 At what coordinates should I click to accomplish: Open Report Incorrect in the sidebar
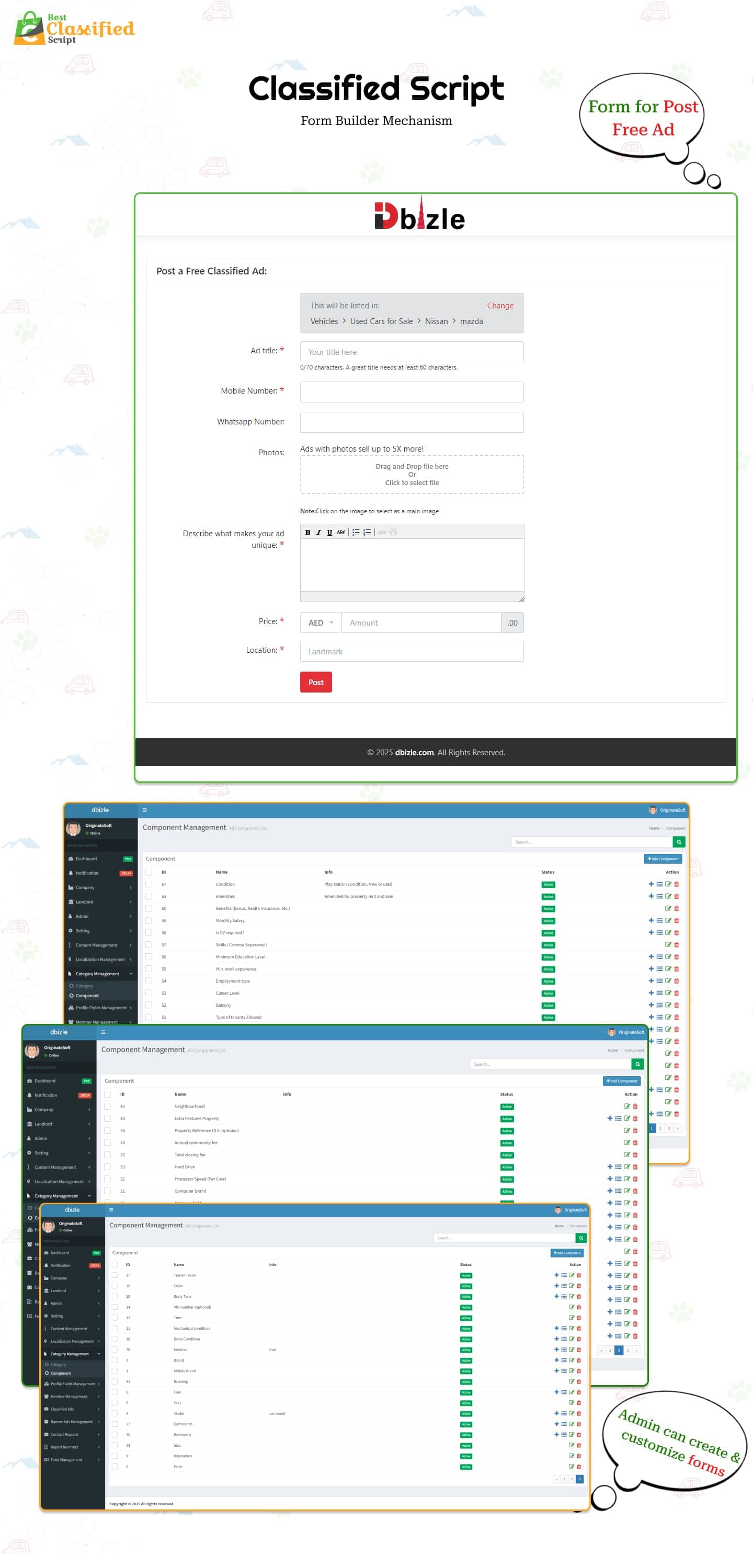(64, 1447)
